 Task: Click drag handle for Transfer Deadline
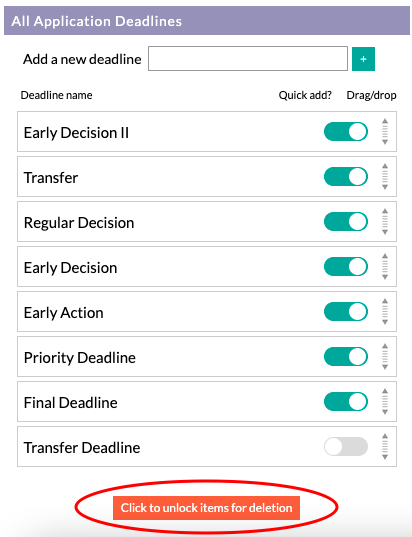tap(385, 446)
